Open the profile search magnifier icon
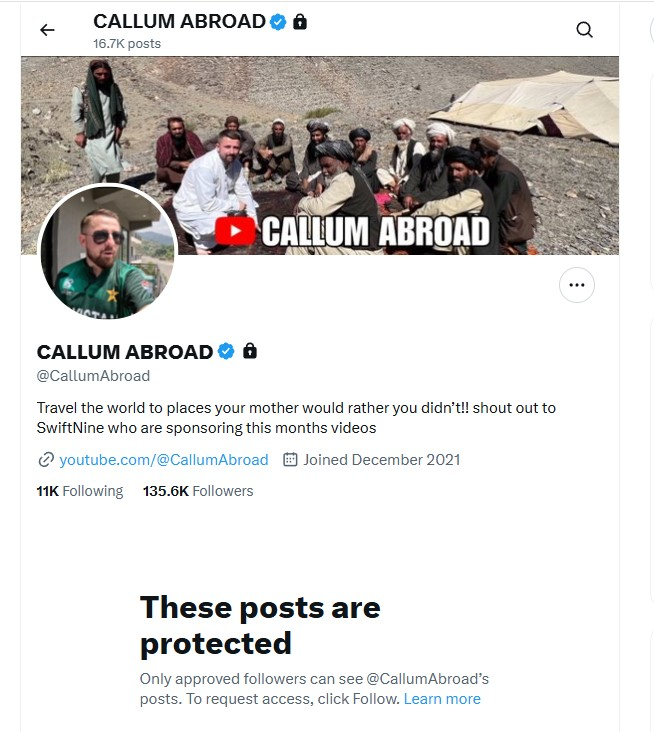 click(584, 30)
